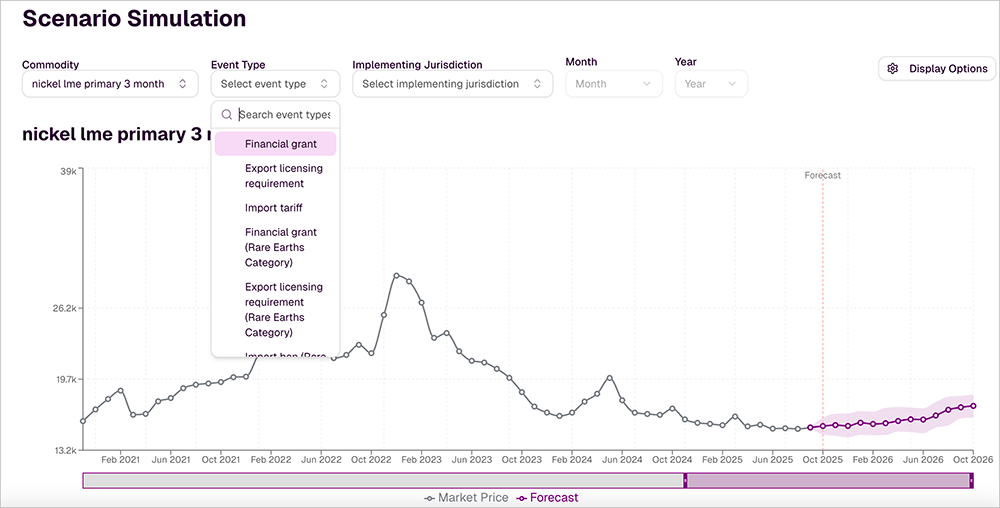Click the right handle of range slider
This screenshot has height=508, width=1000.
(971, 481)
